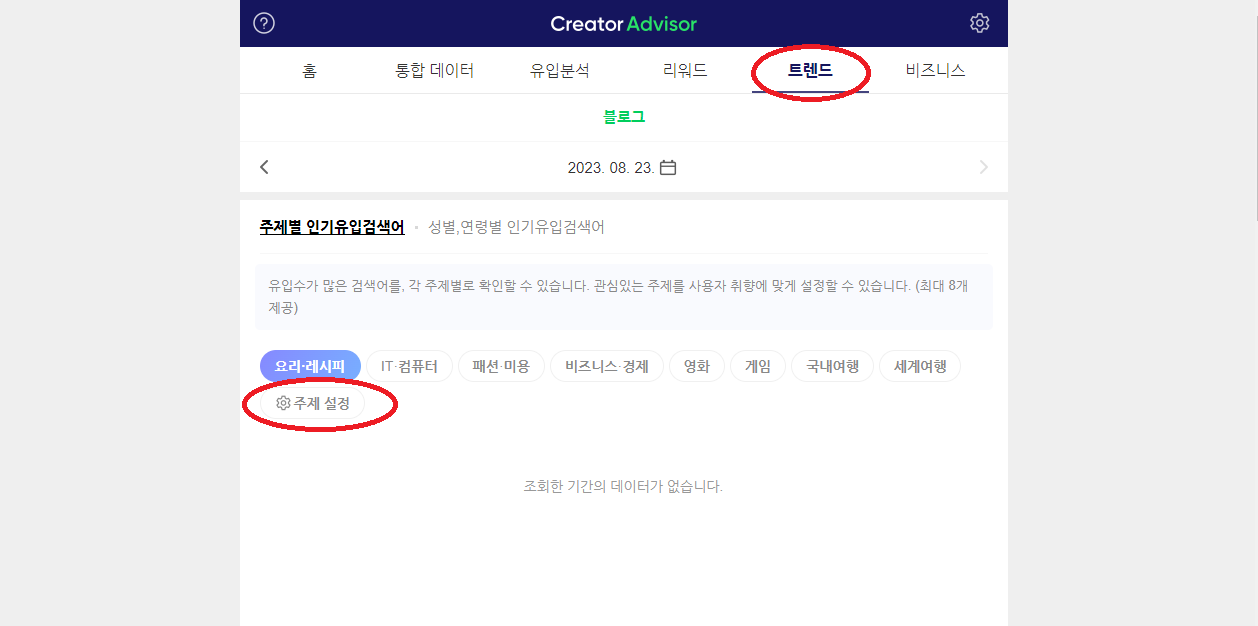
Task: Switch to the 리워드 tab
Action: (x=685, y=71)
